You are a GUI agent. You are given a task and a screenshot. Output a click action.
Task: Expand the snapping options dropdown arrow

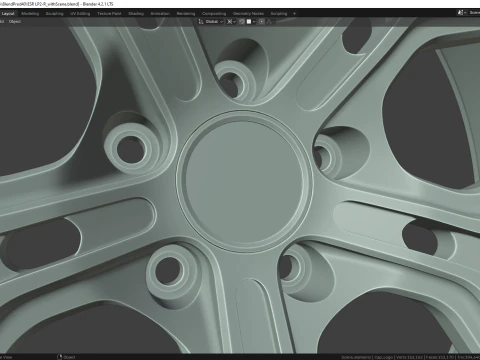[x=254, y=22]
